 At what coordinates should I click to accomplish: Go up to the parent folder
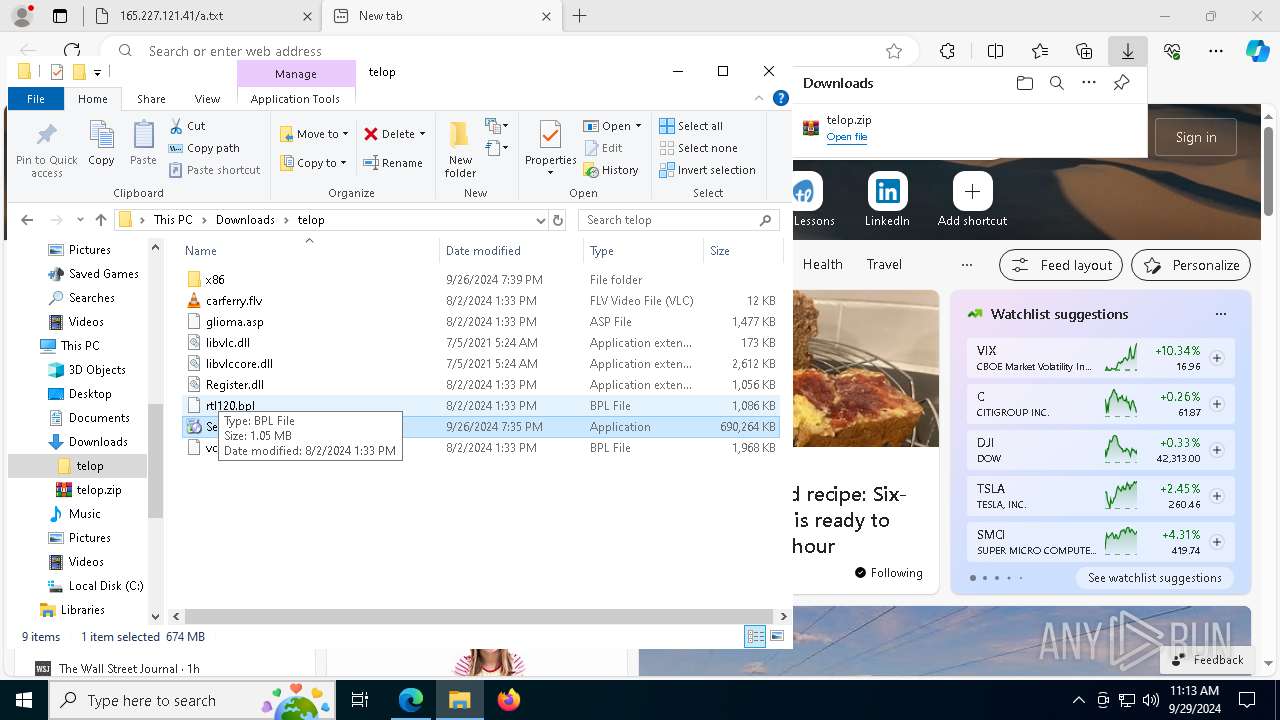(x=100, y=220)
